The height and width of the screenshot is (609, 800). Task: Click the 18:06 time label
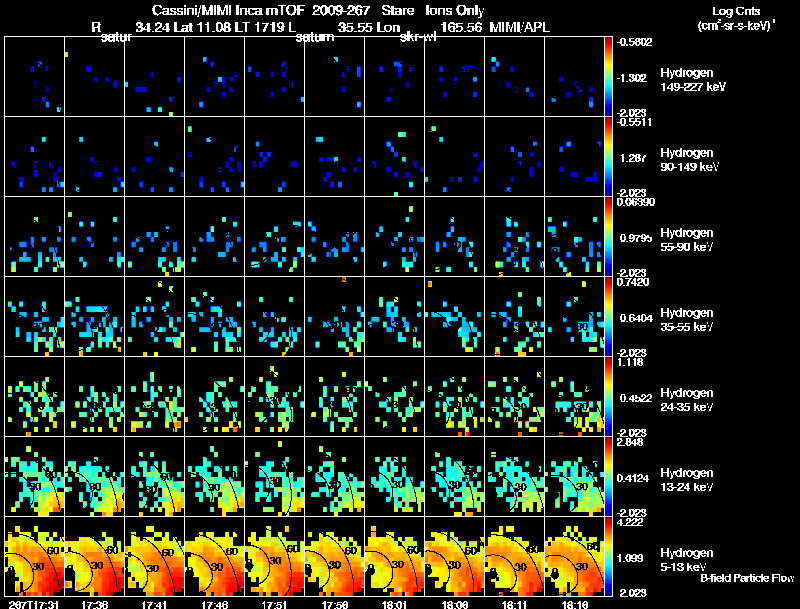pos(455,604)
